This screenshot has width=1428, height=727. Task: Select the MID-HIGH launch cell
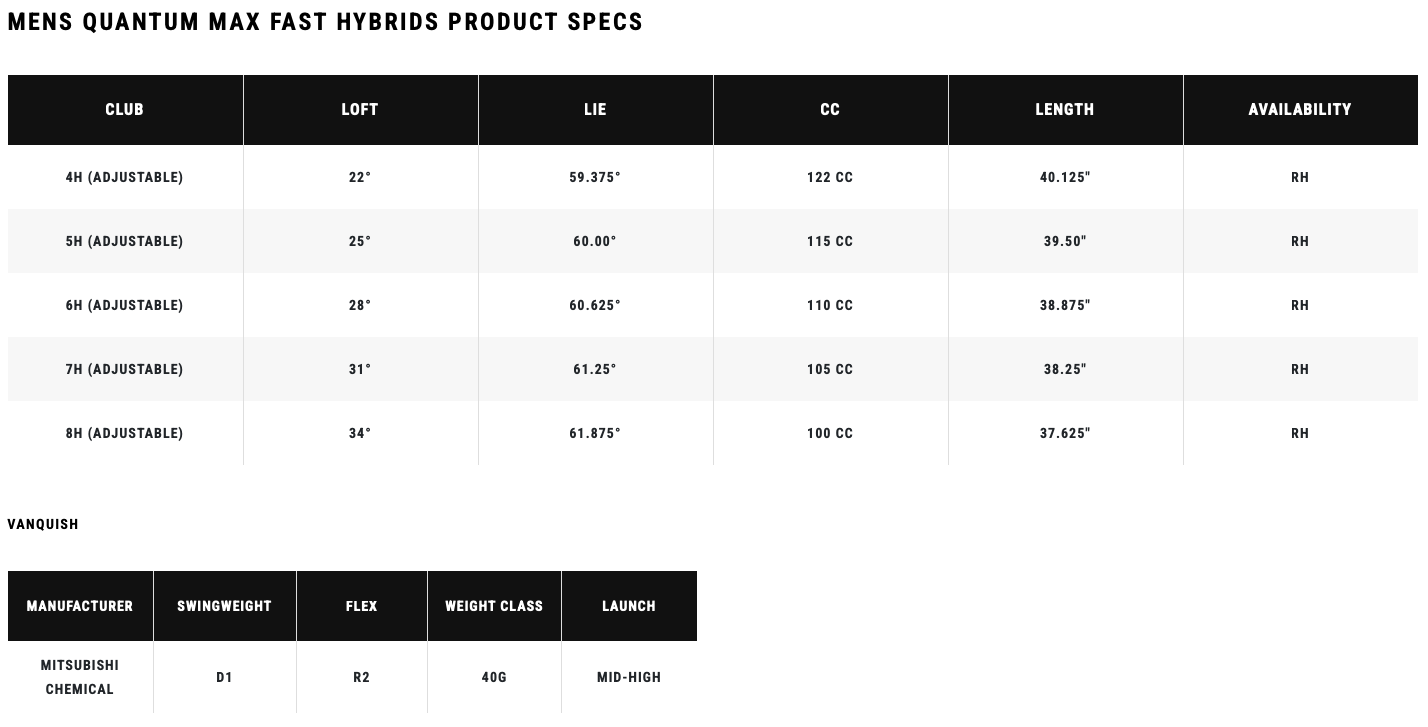point(629,677)
